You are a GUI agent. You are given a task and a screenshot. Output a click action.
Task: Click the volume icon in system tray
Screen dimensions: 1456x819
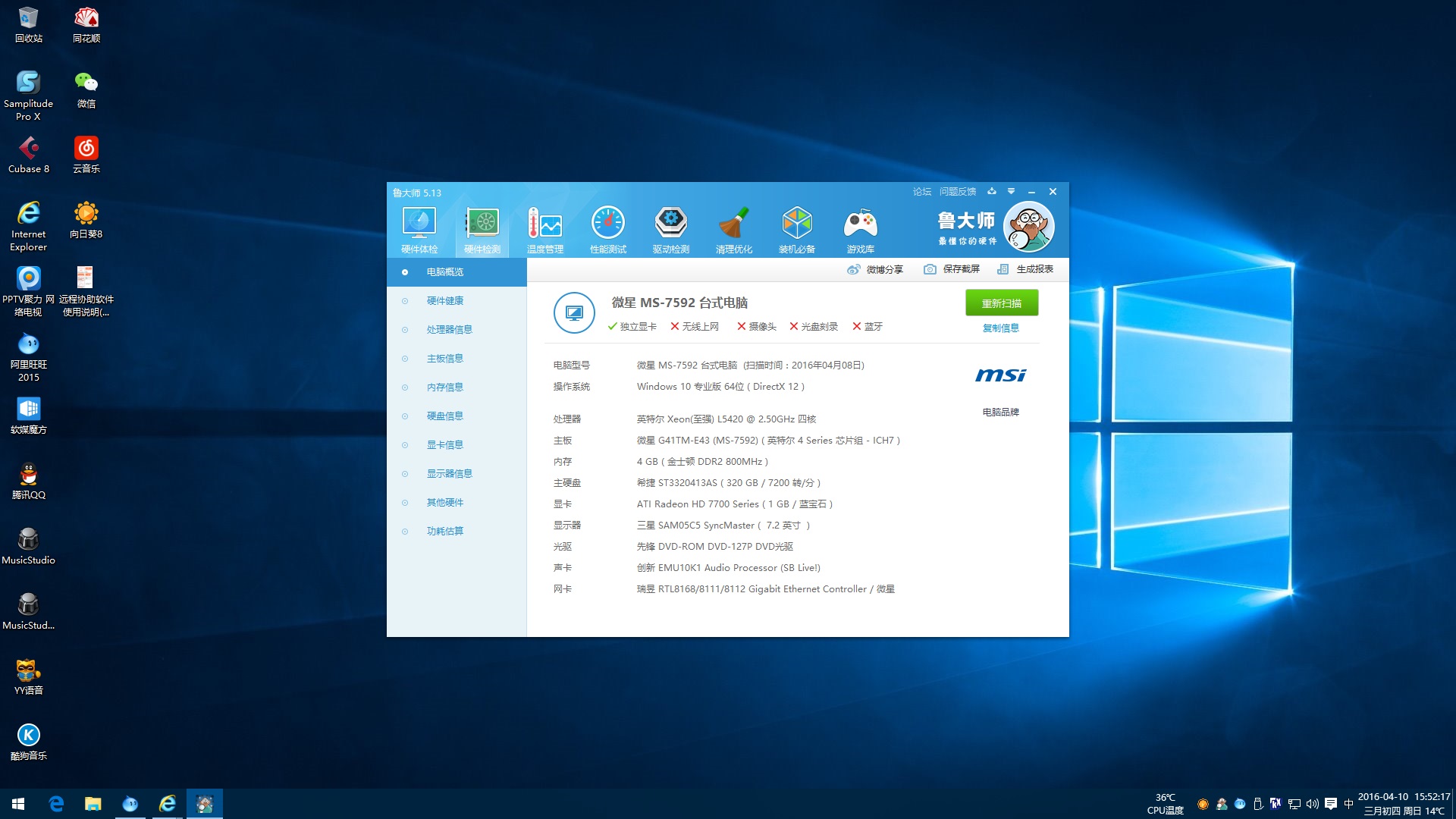1313,804
